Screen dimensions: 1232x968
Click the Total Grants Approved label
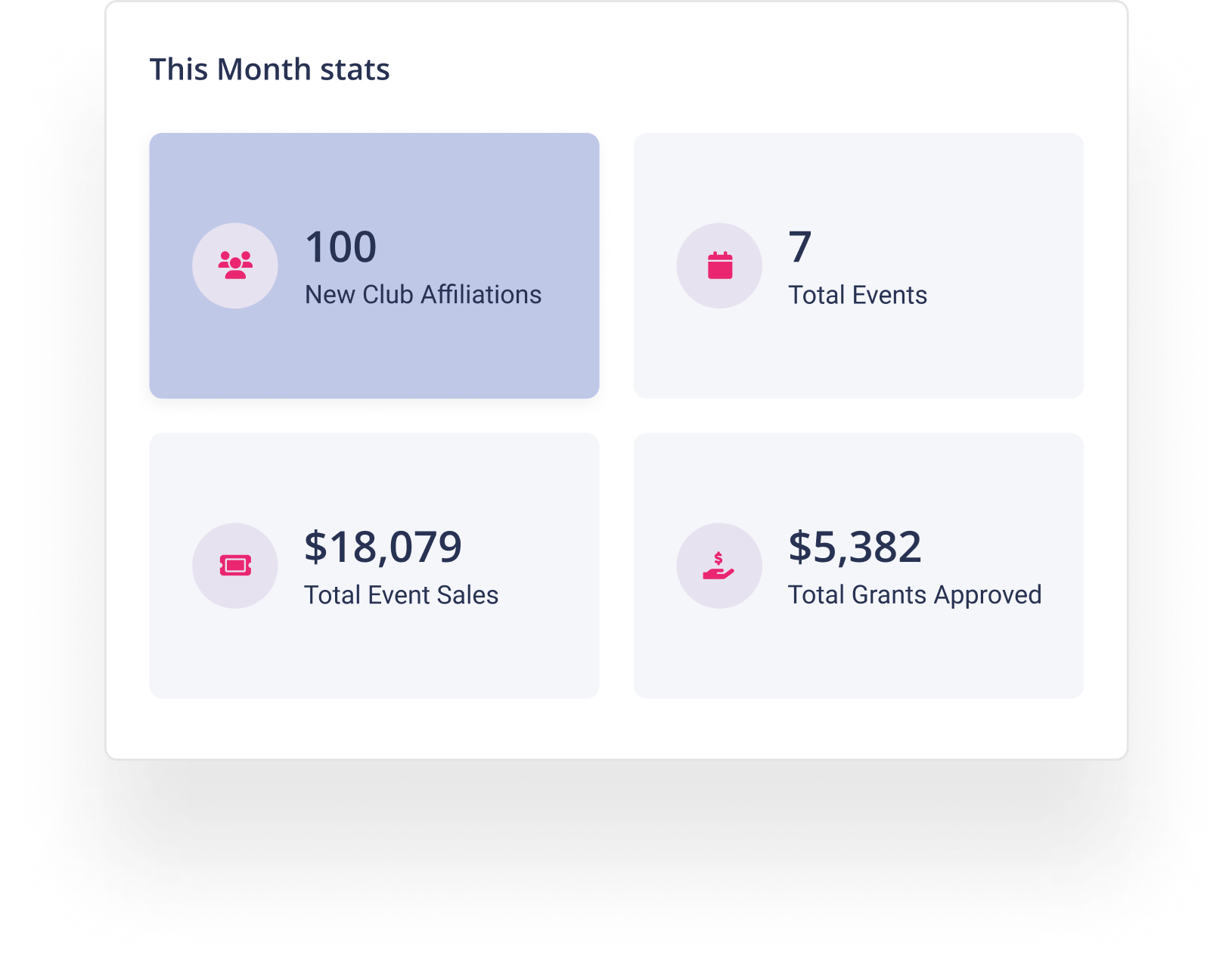pyautogui.click(x=915, y=596)
